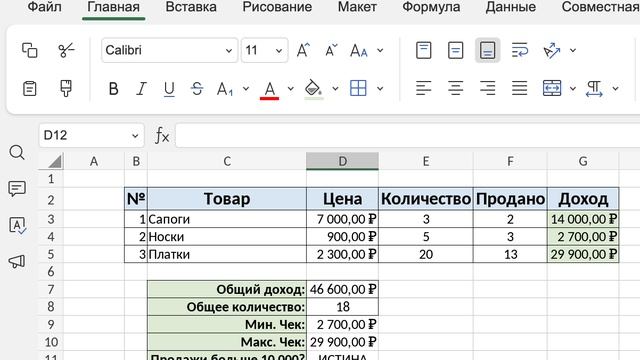Expand fill color dropdown arrow

[335, 89]
